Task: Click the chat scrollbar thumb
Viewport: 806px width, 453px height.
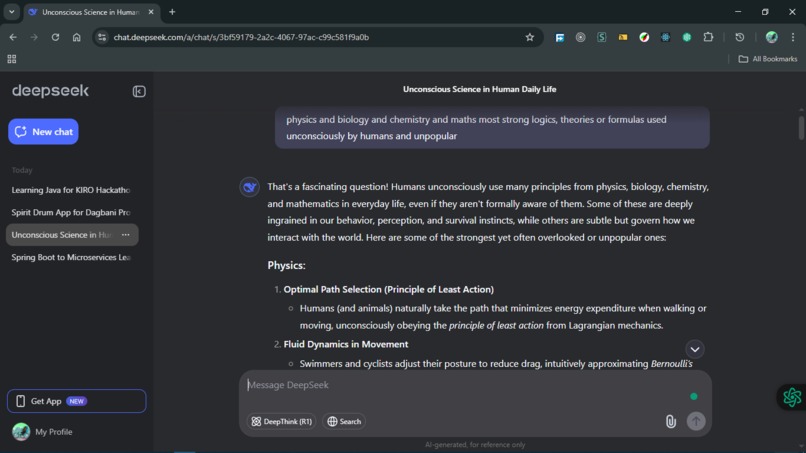Action: (x=801, y=126)
